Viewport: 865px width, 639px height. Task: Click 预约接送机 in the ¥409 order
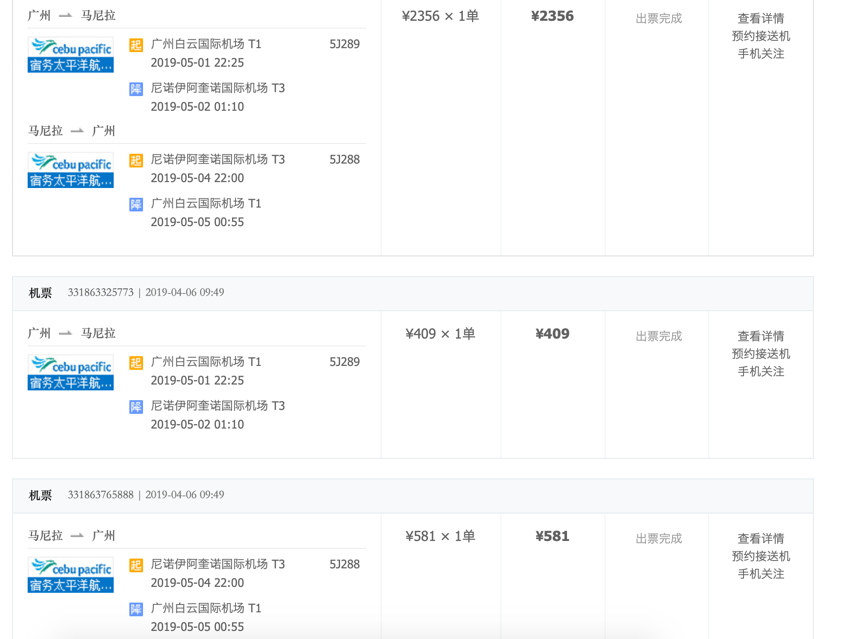761,354
